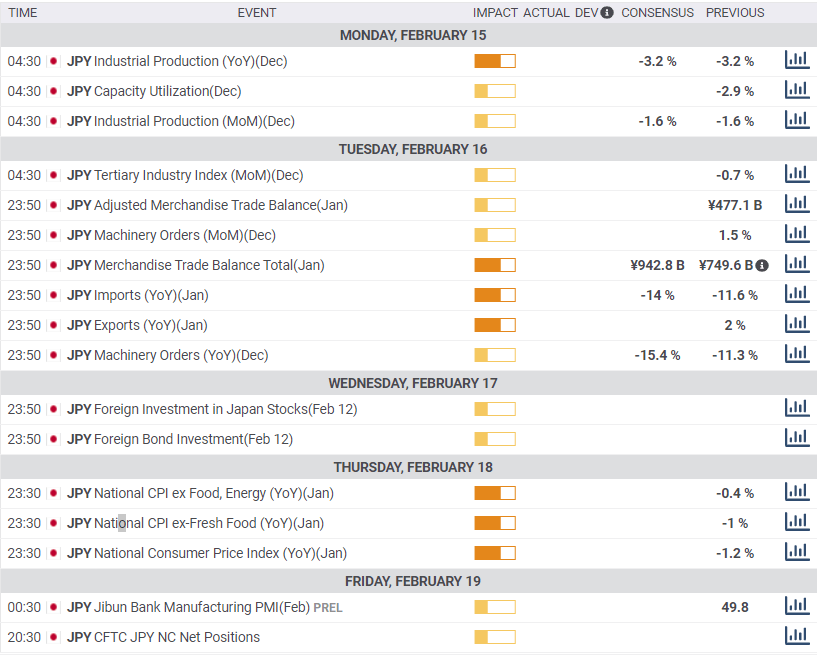The height and width of the screenshot is (655, 817).
Task: Select JPY Machinery Orders (MoM)(Dec) event
Action: [x=171, y=236]
